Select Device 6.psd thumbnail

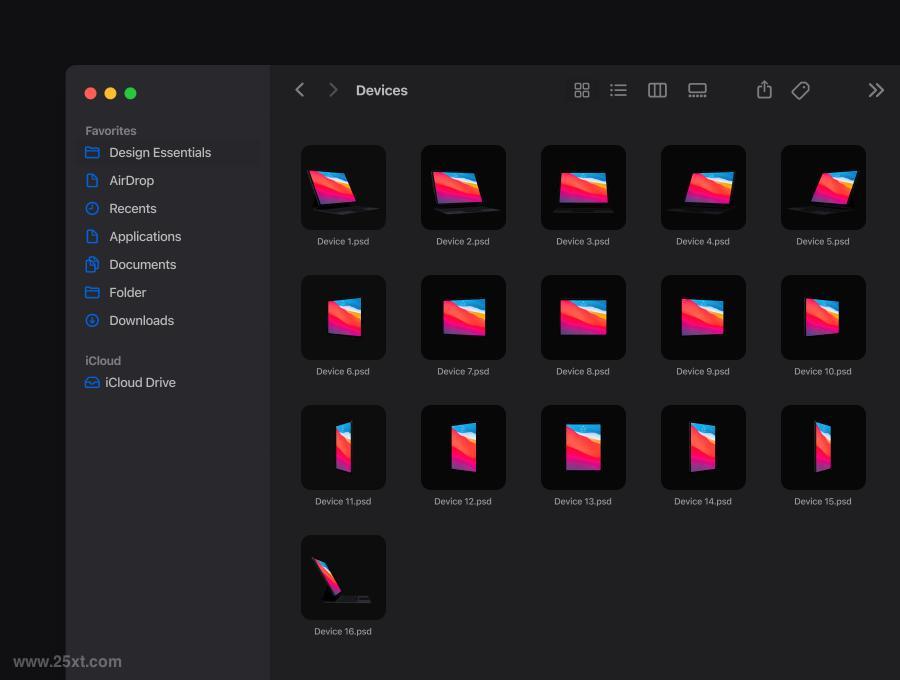pyautogui.click(x=343, y=317)
